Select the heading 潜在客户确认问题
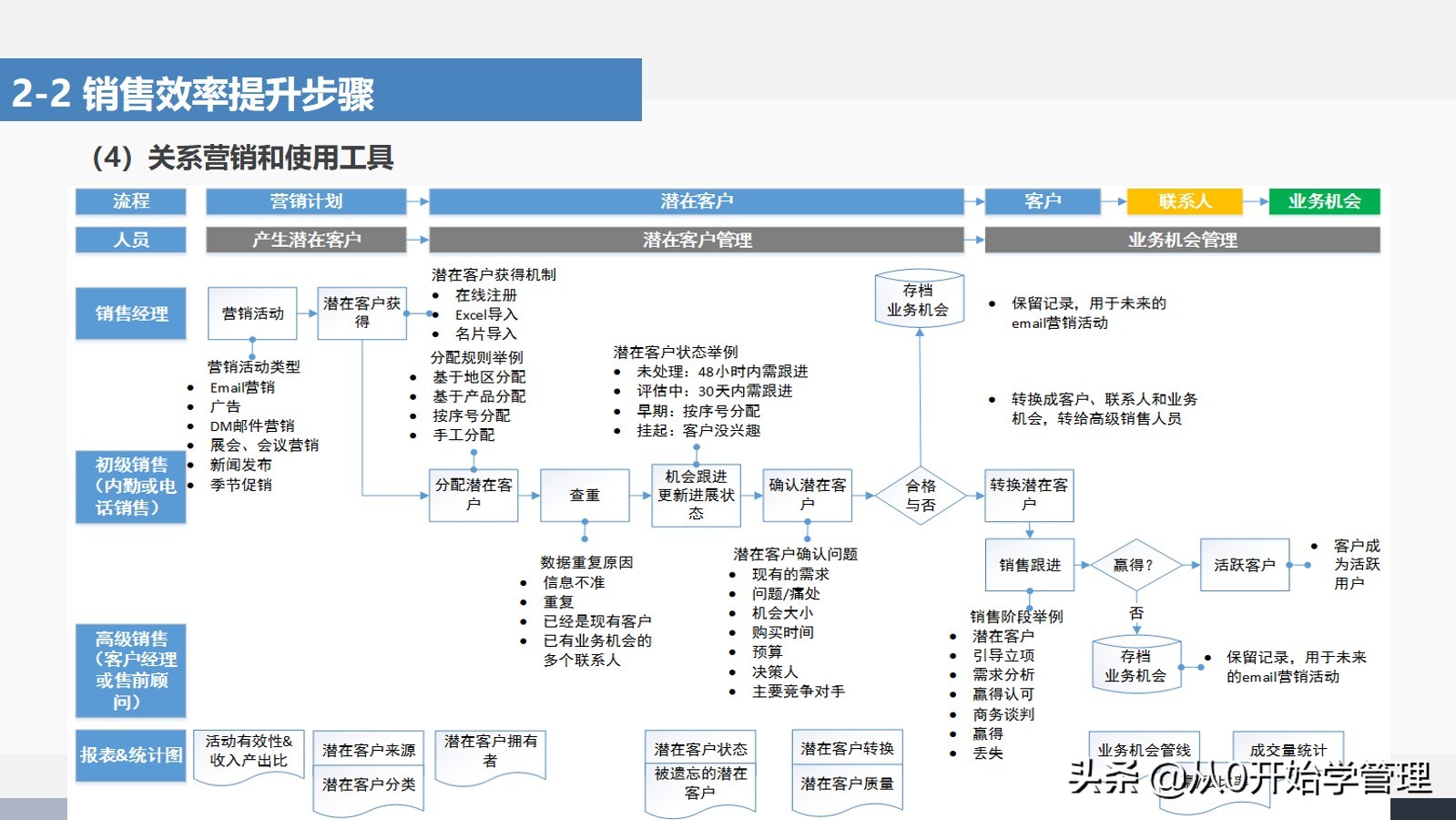Viewport: 1456px width, 820px height. coord(796,554)
